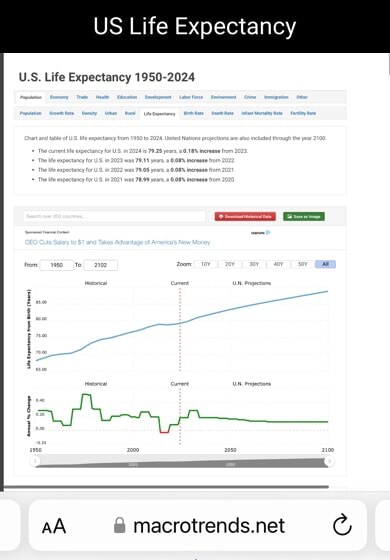
Task: Open the Rural subtab
Action: (130, 113)
